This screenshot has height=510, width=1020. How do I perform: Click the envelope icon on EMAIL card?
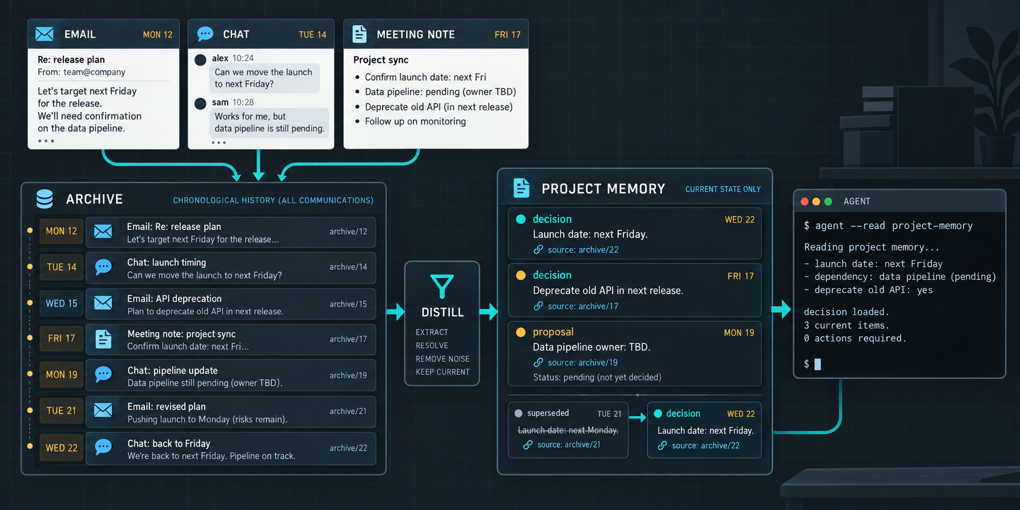[44, 34]
